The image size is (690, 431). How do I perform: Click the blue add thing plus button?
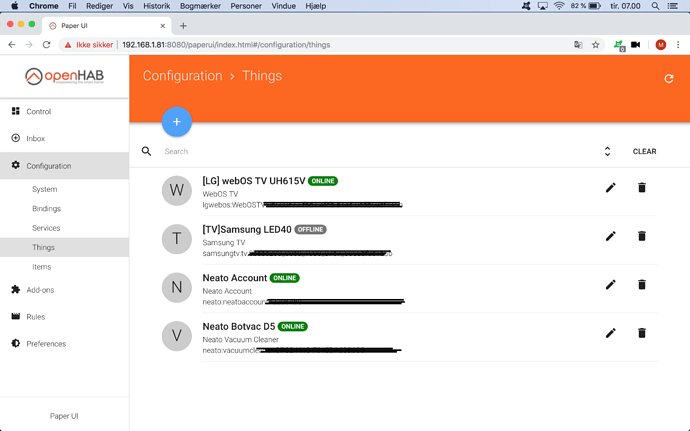click(x=176, y=122)
